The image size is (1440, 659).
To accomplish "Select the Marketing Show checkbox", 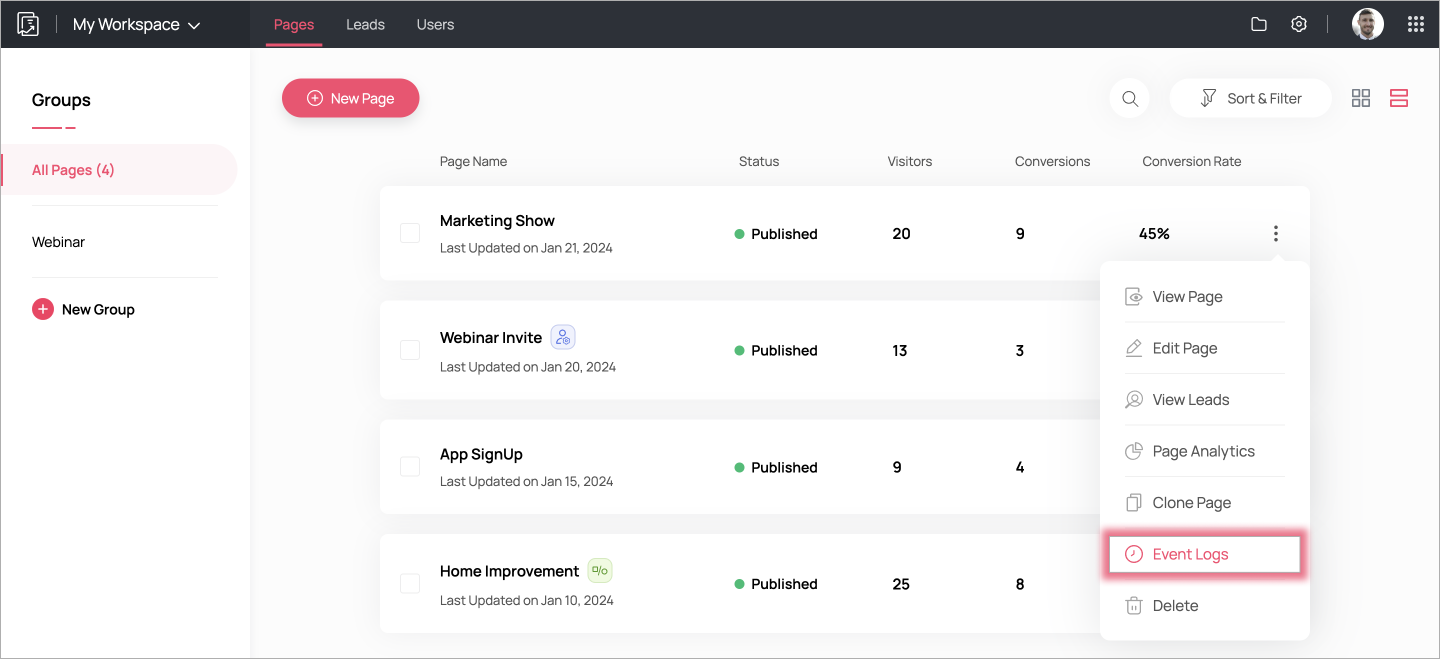I will [x=410, y=233].
